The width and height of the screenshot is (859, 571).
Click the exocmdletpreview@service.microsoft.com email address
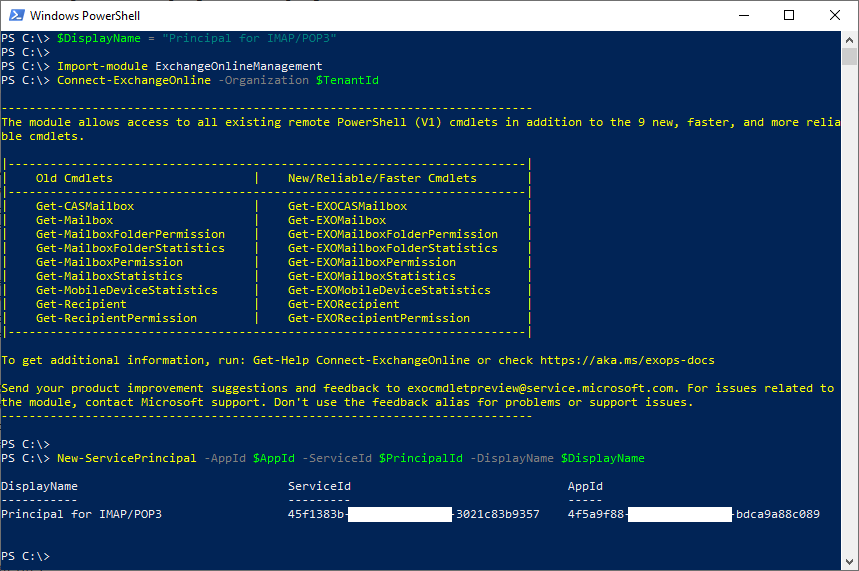point(540,388)
